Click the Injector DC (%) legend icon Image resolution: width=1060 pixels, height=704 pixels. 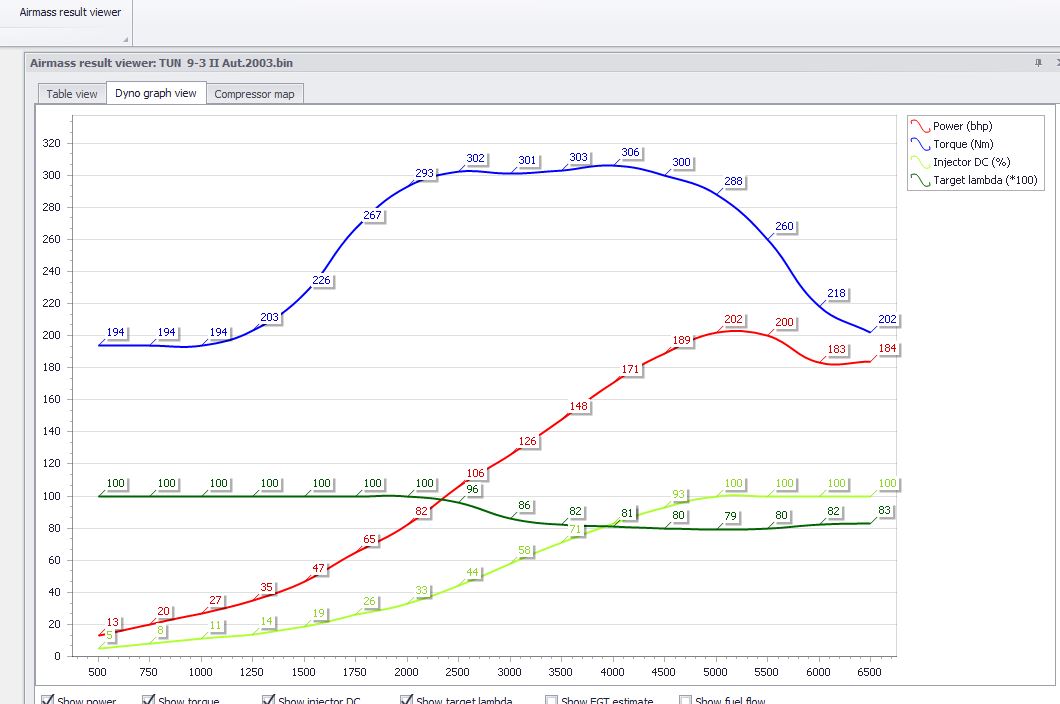[x=920, y=162]
